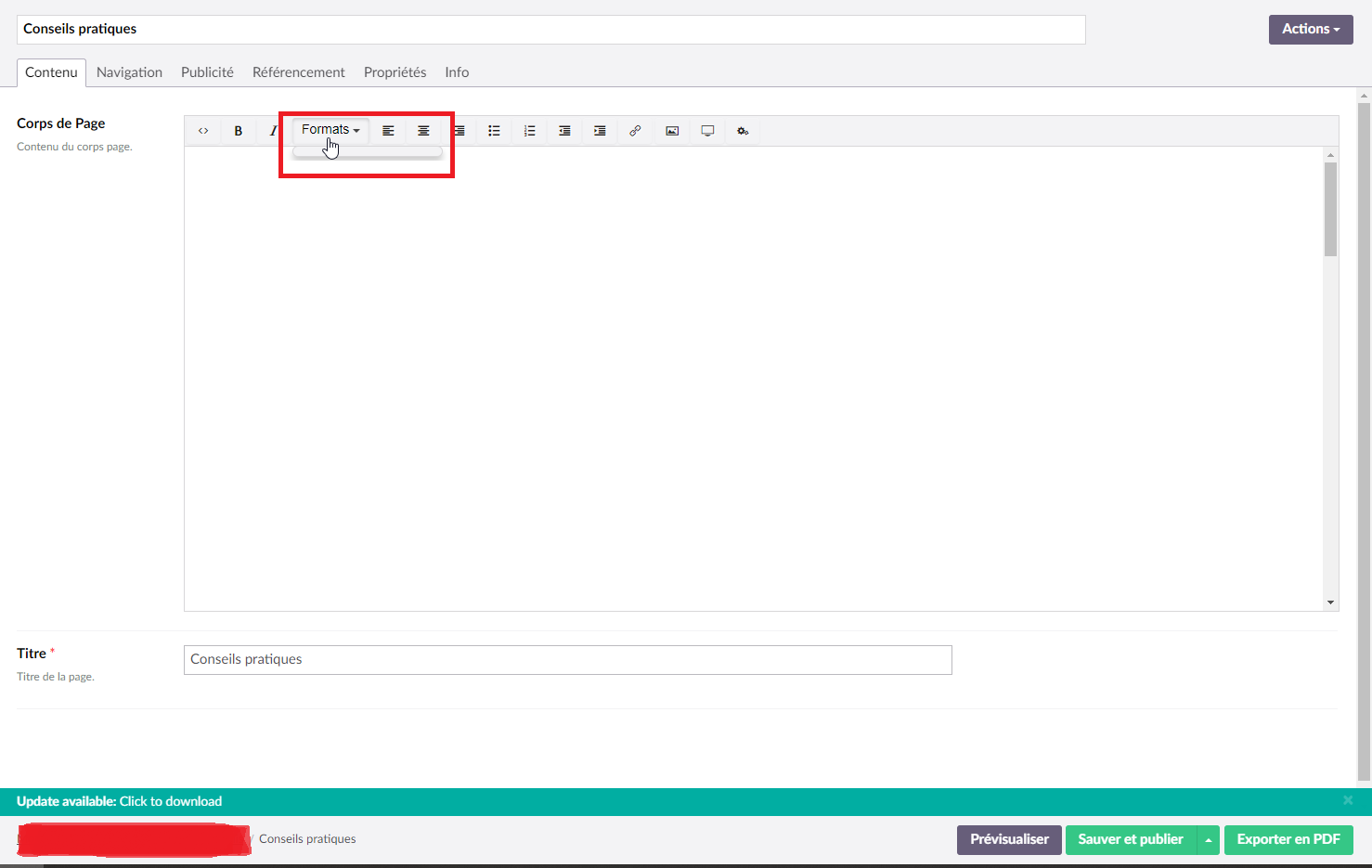This screenshot has width=1372, height=868.
Task: Open the Publicité tab
Action: click(207, 72)
